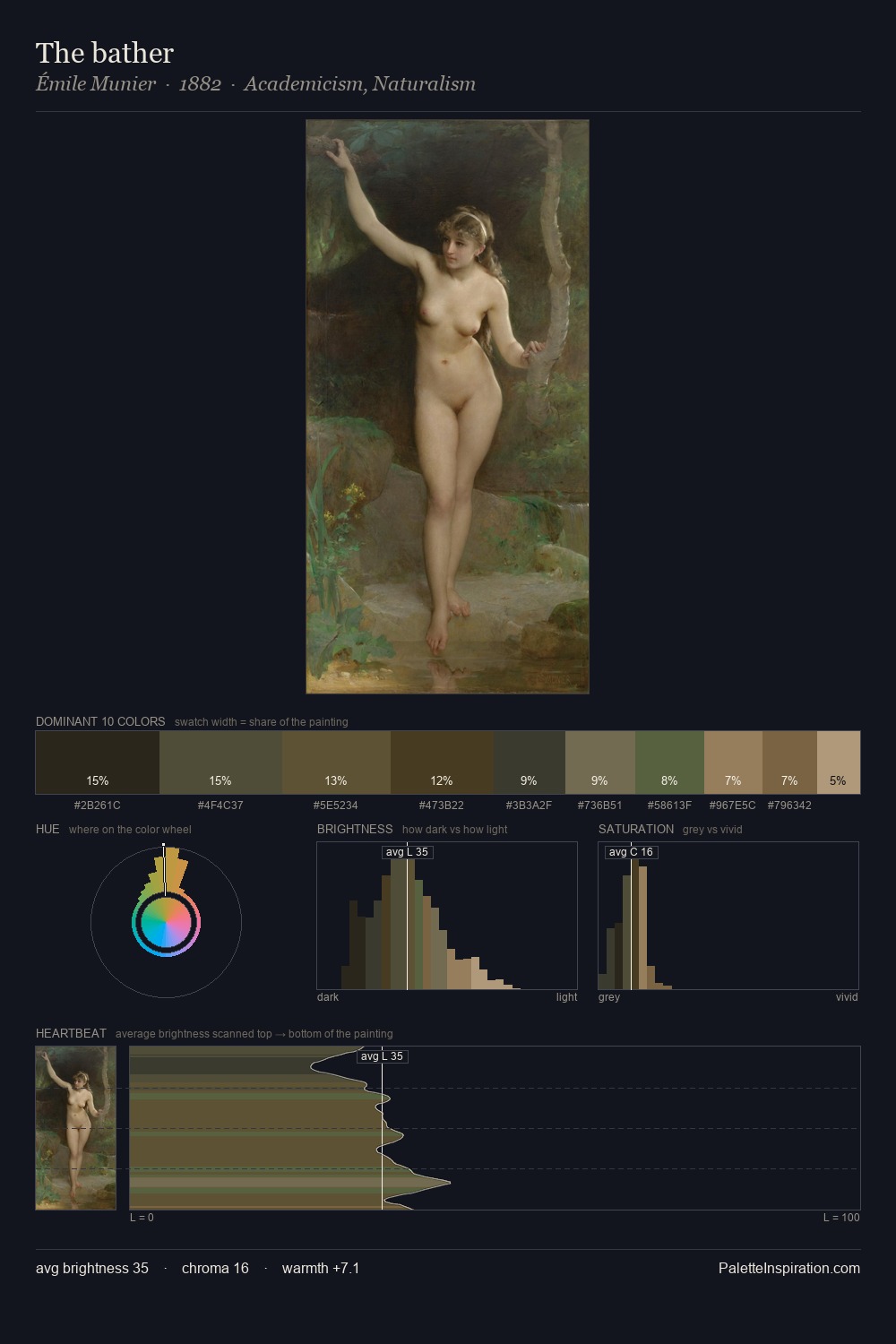This screenshot has height=1344, width=896.
Task: Open the PaletteInspiration.com link
Action: click(x=789, y=1268)
